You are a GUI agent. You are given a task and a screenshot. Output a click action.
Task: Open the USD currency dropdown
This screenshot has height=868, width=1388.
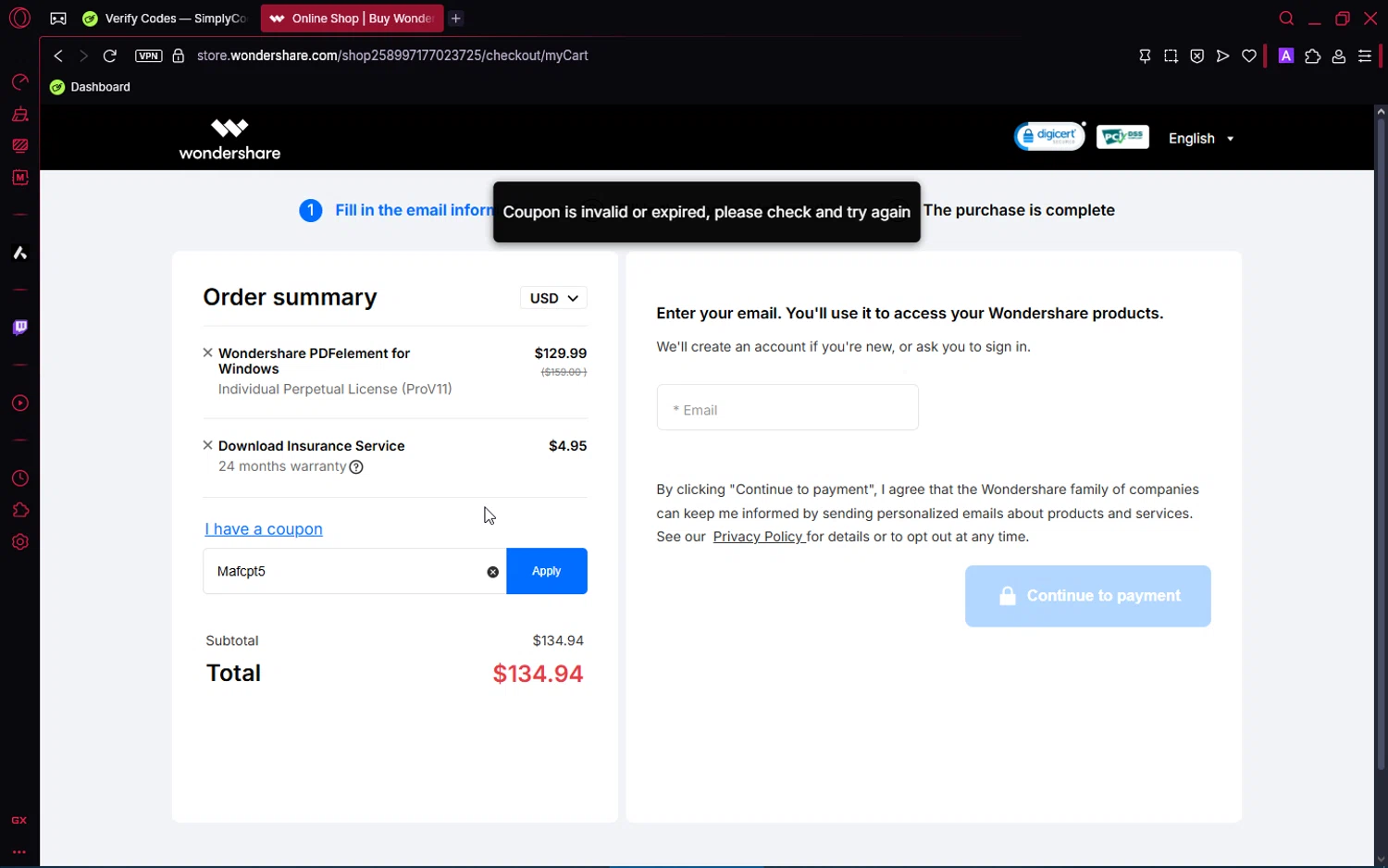(553, 298)
